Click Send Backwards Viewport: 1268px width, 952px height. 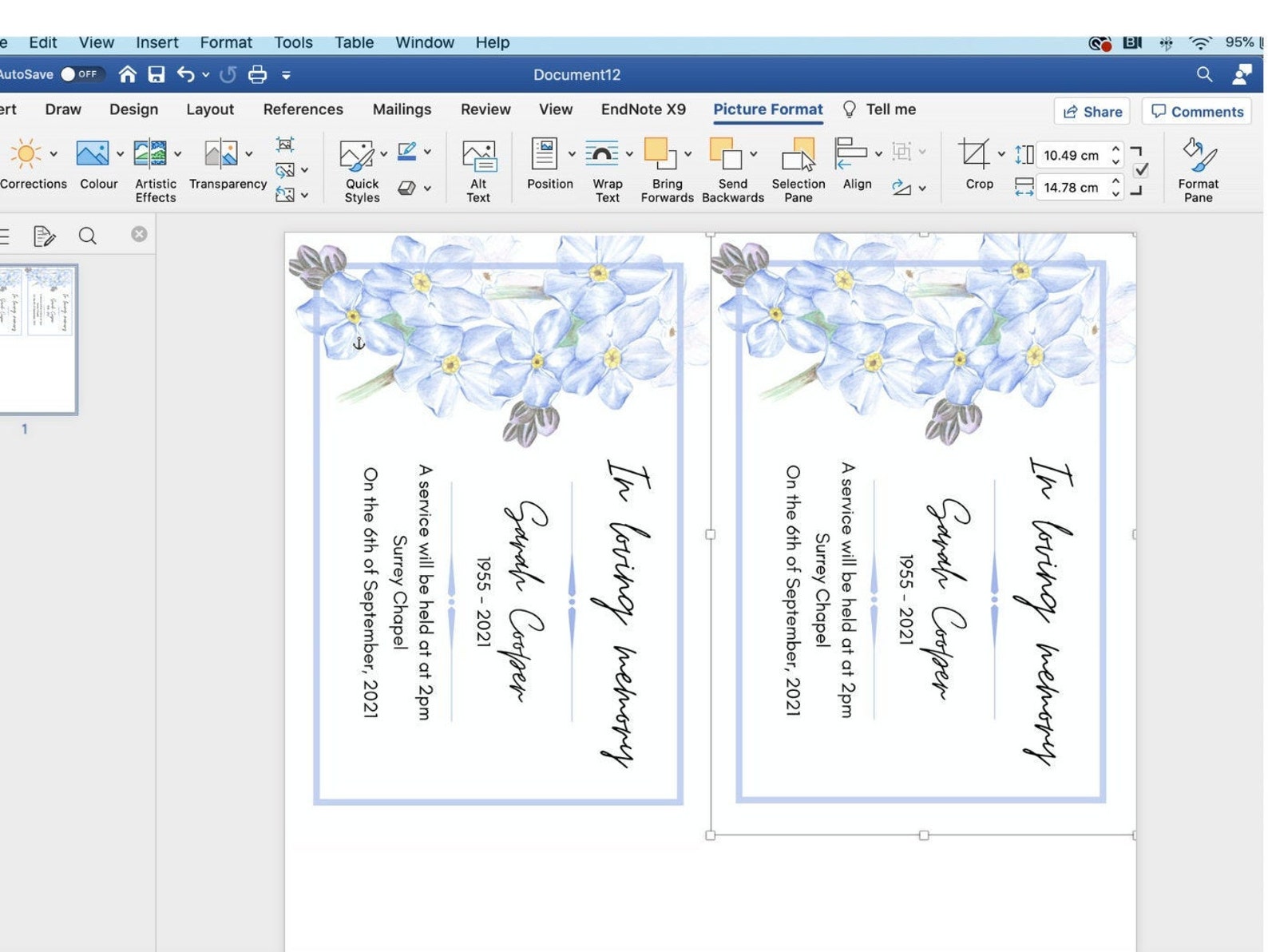[726, 153]
